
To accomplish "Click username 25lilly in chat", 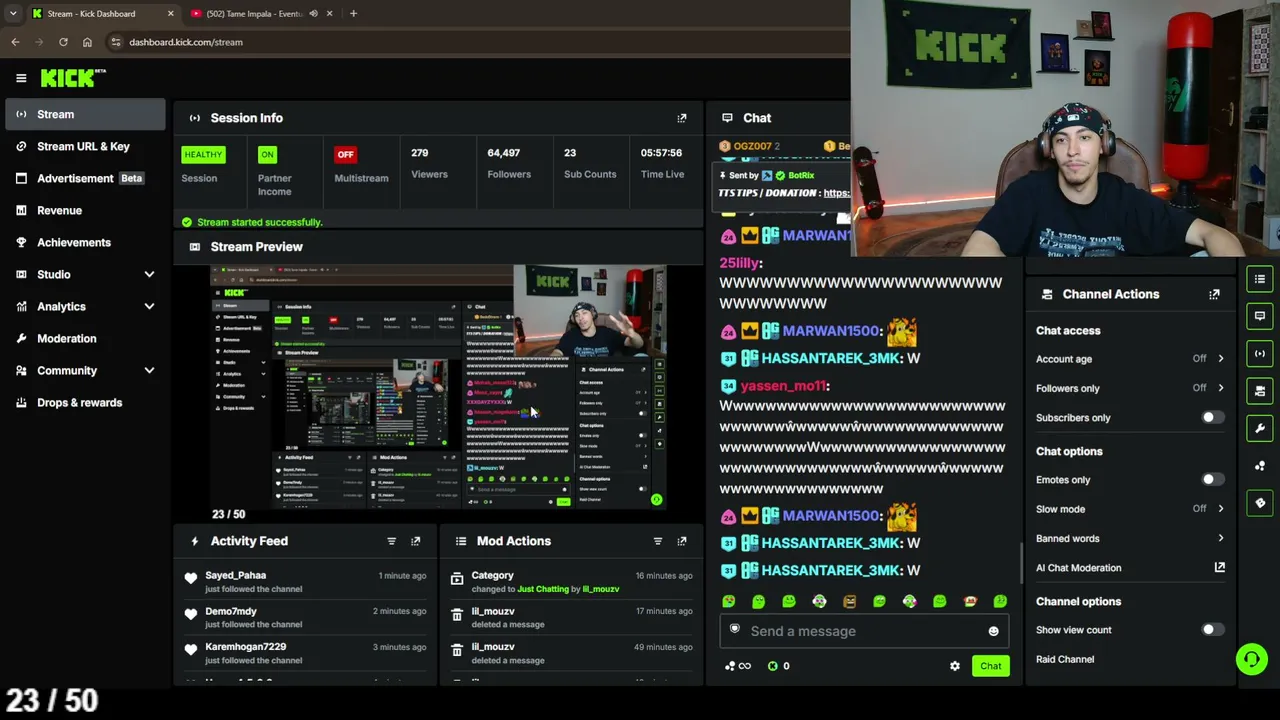I will point(741,263).
